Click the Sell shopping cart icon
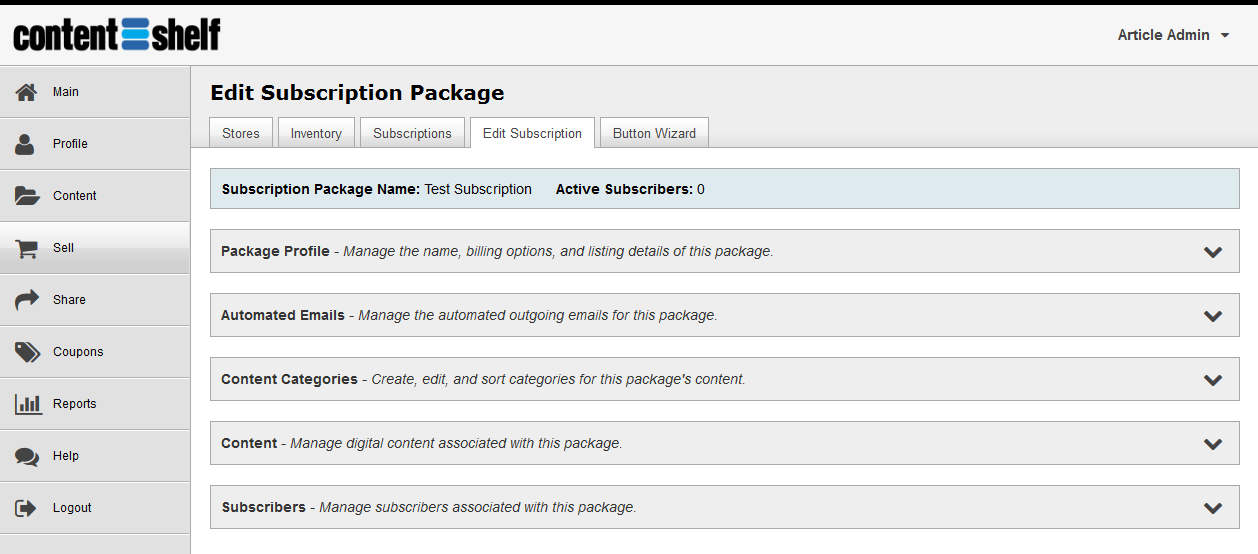1258x554 pixels. 27,248
